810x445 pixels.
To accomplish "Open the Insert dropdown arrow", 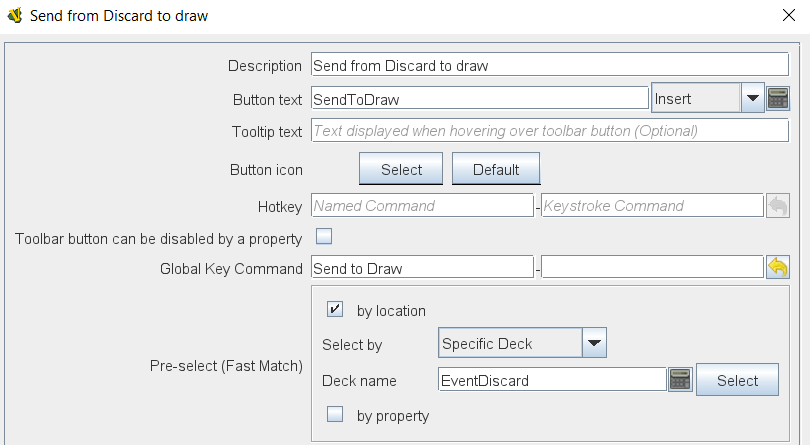I will (753, 98).
